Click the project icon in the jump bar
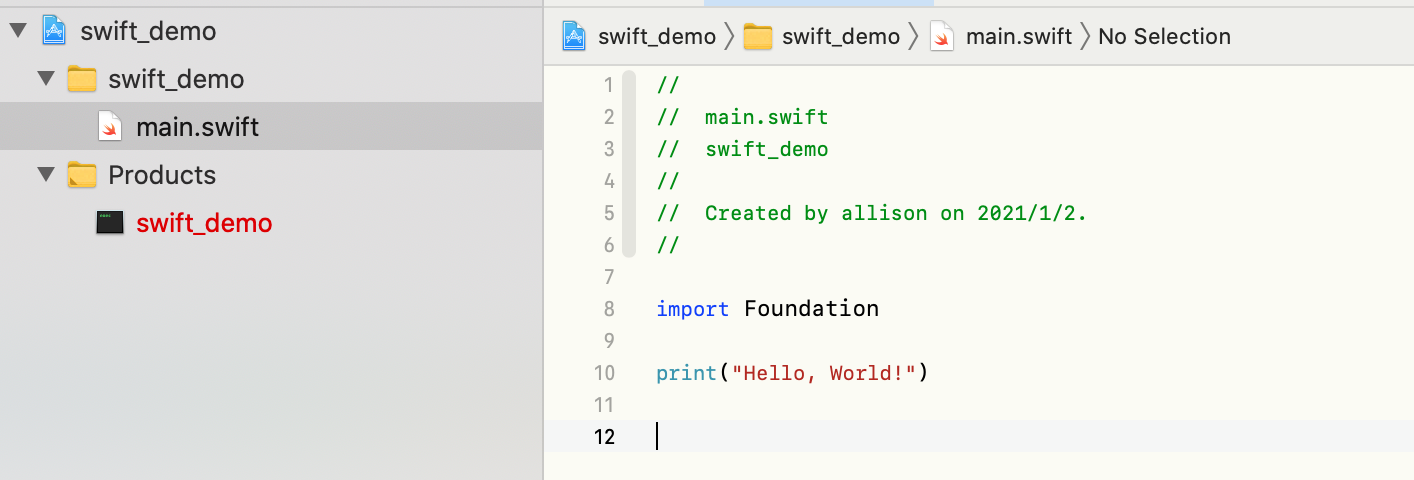This screenshot has width=1414, height=480. tap(574, 36)
